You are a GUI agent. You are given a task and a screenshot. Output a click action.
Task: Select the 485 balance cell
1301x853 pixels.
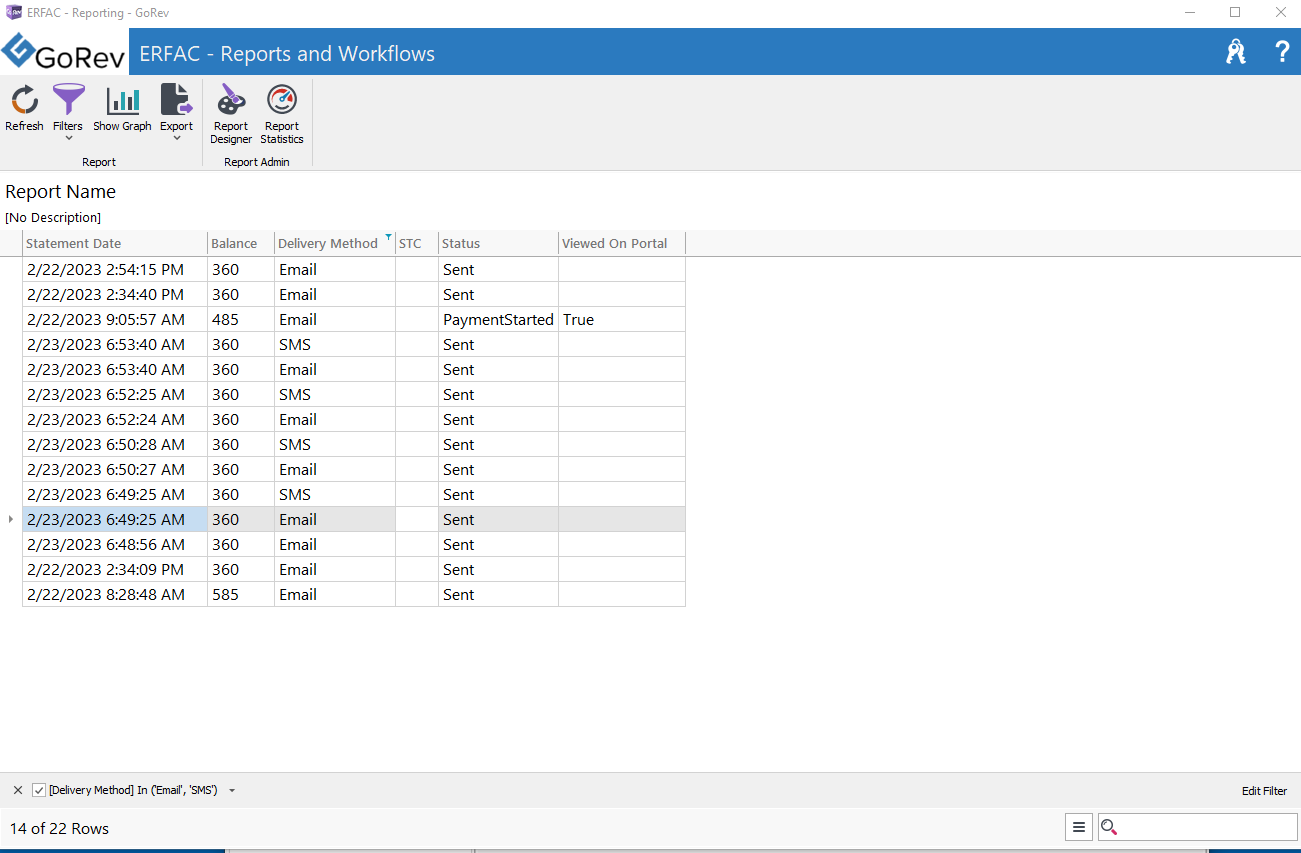241,320
